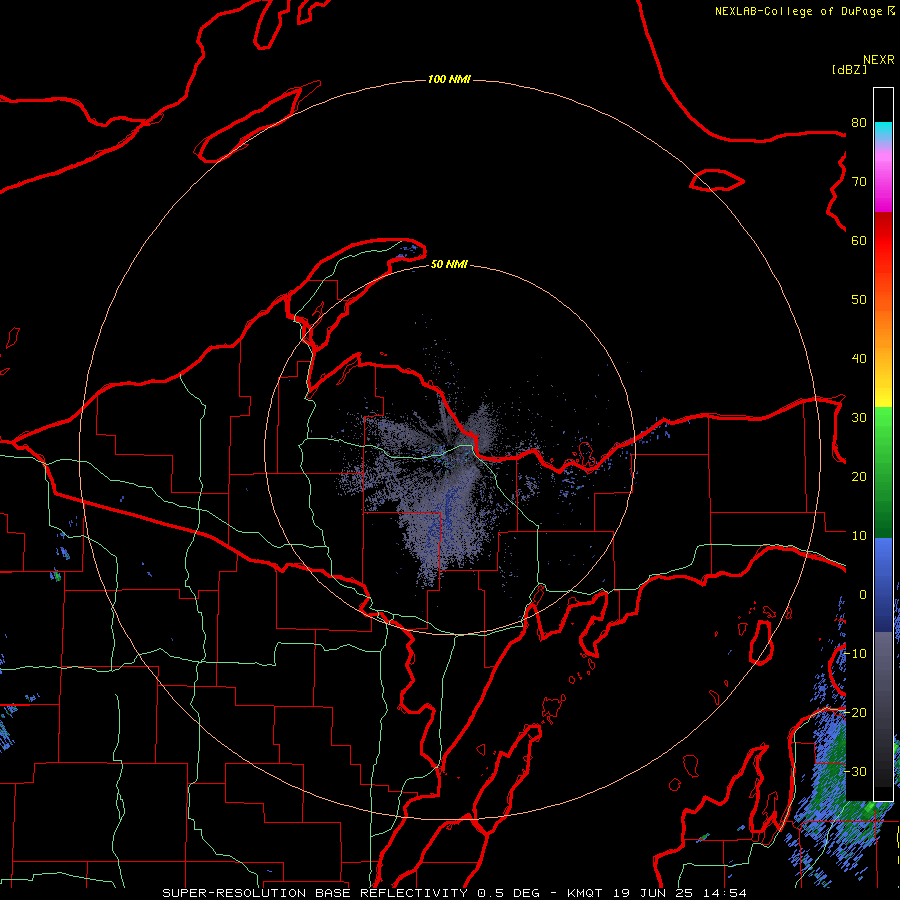Click the 10 dBZ scale value
Screen dimensions: 900x900
coord(859,536)
